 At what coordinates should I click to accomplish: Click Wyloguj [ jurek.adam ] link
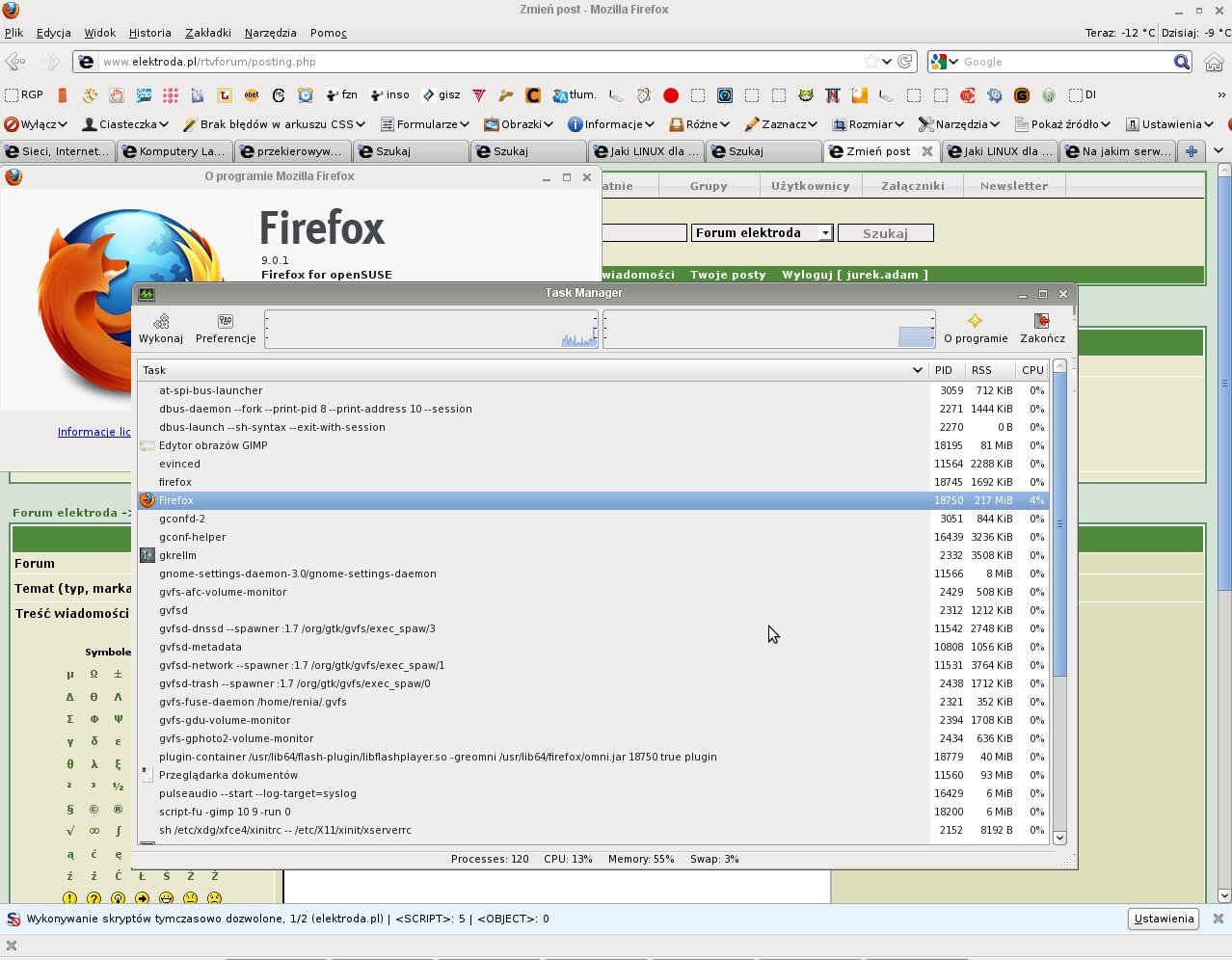click(x=855, y=275)
